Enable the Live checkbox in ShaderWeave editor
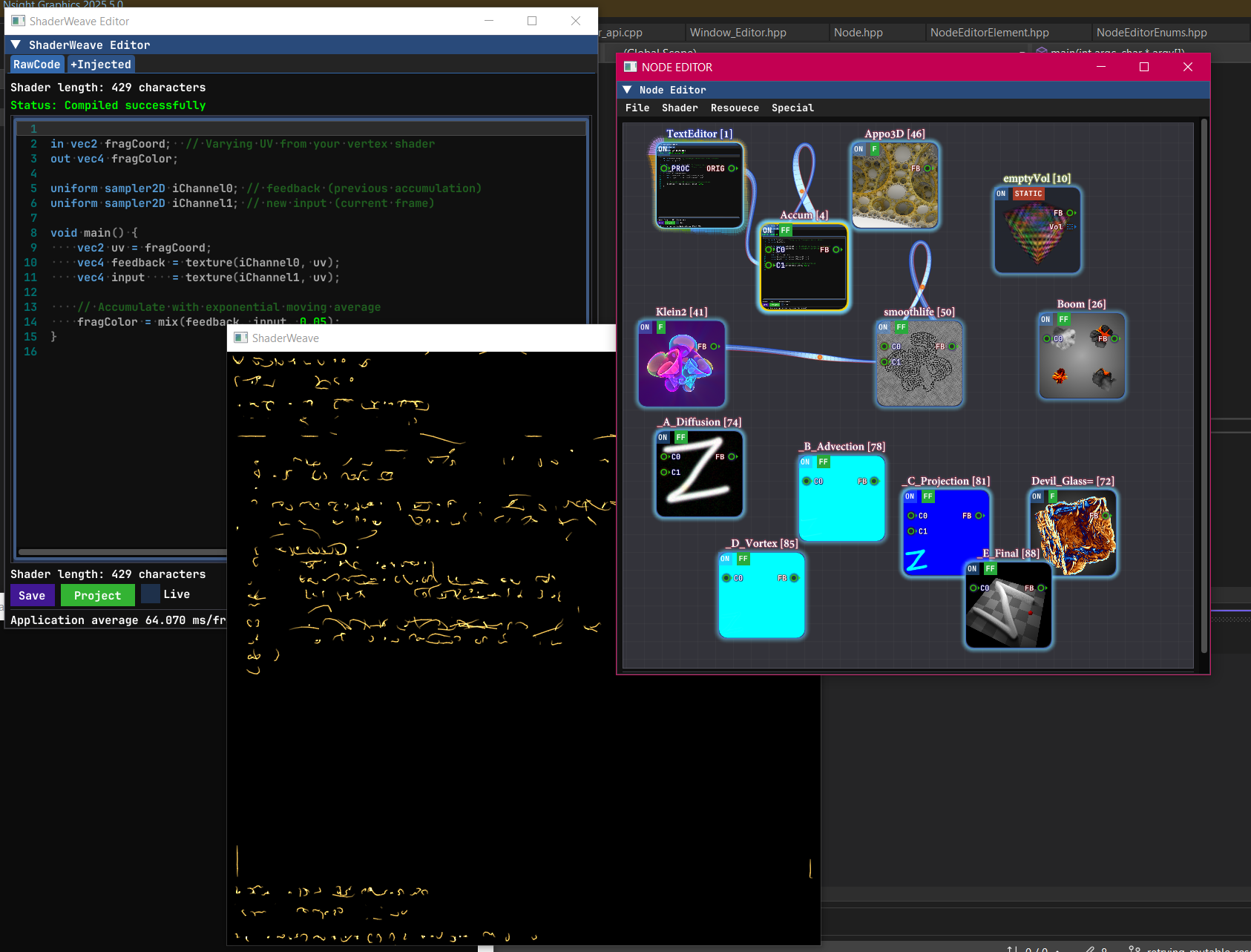The width and height of the screenshot is (1251, 952). tap(151, 594)
